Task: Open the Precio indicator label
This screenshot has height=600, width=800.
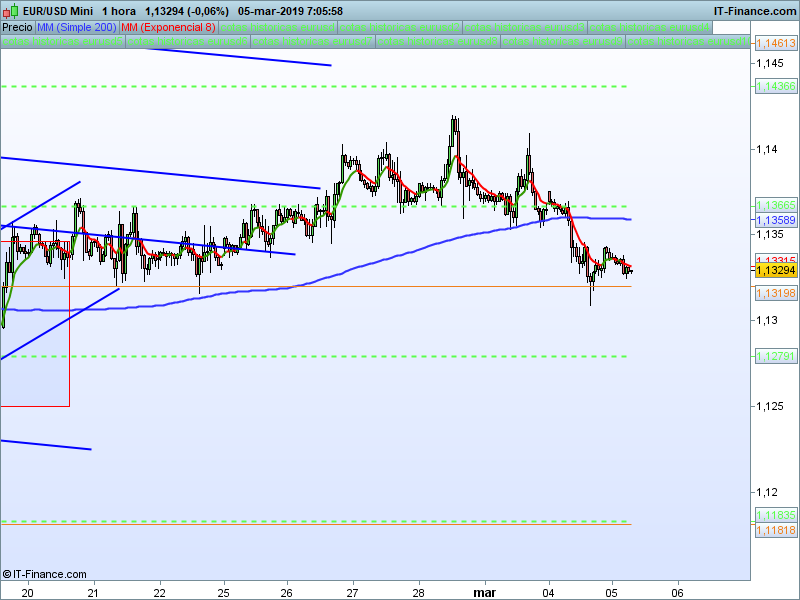Action: (18, 28)
